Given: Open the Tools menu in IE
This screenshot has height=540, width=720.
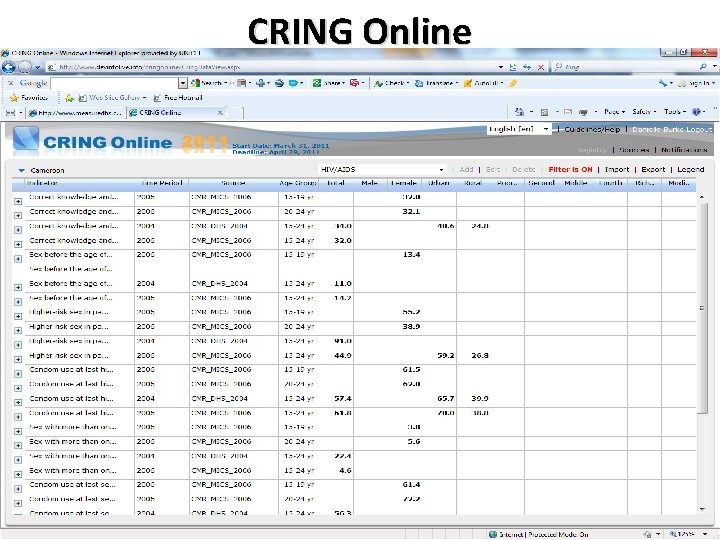Looking at the screenshot, I should click(675, 112).
